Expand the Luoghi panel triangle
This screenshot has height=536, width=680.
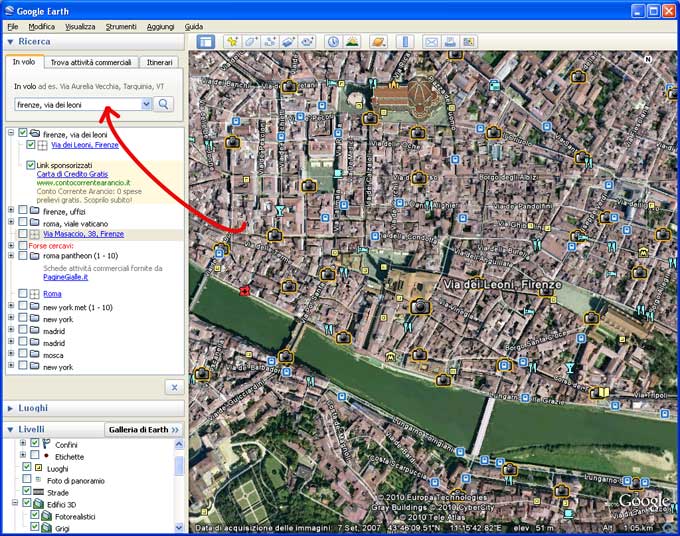pyautogui.click(x=10, y=409)
